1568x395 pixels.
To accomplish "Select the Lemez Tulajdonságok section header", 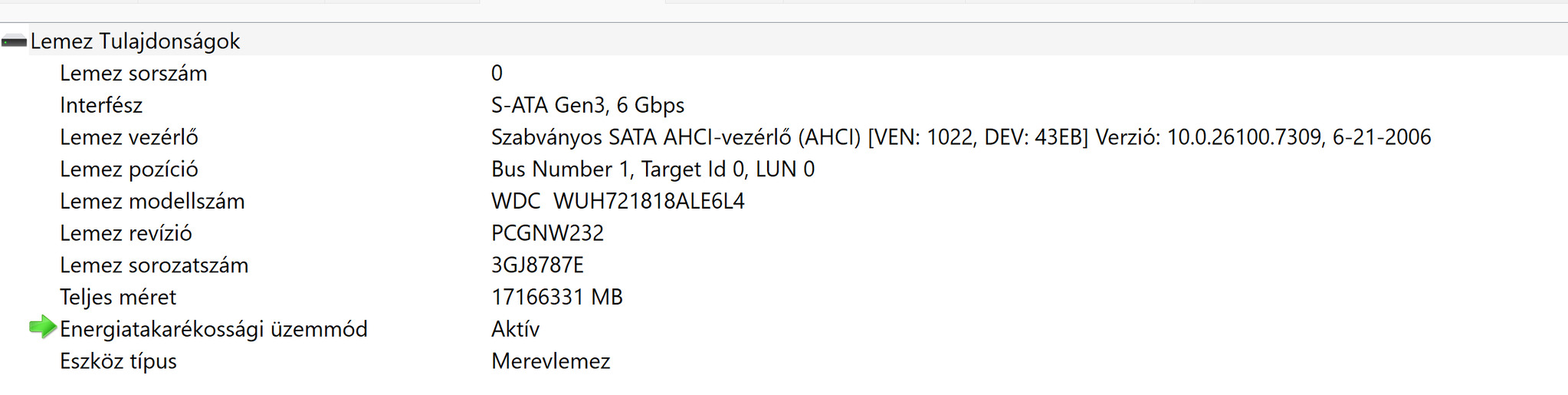I will click(135, 41).
